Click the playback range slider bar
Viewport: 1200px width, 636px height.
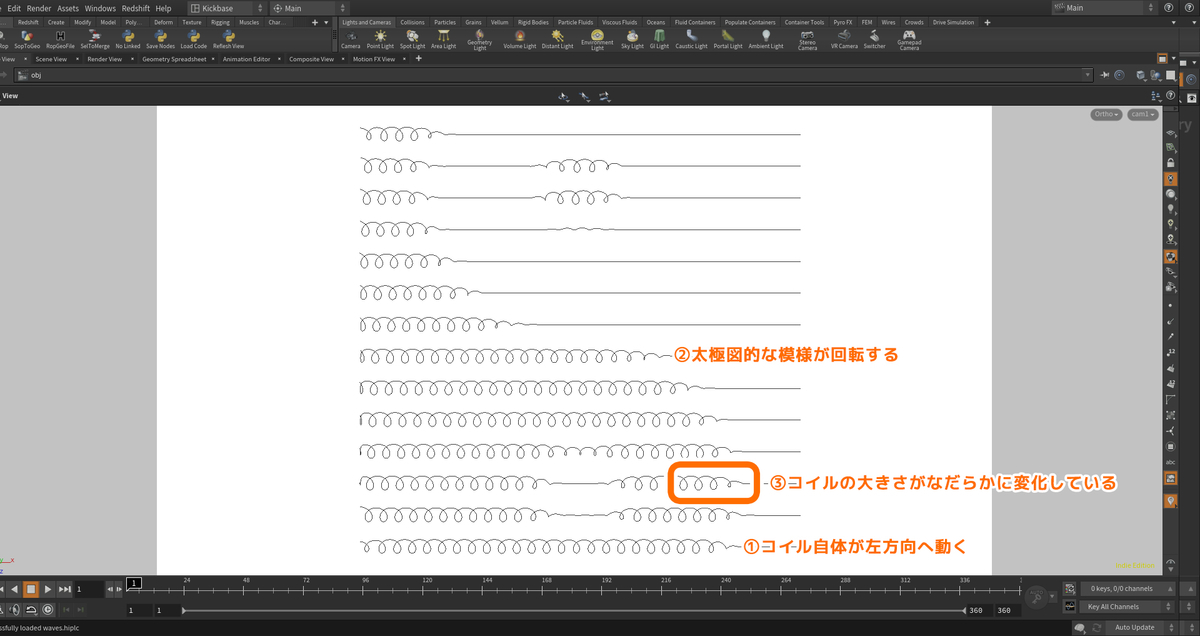[x=573, y=610]
